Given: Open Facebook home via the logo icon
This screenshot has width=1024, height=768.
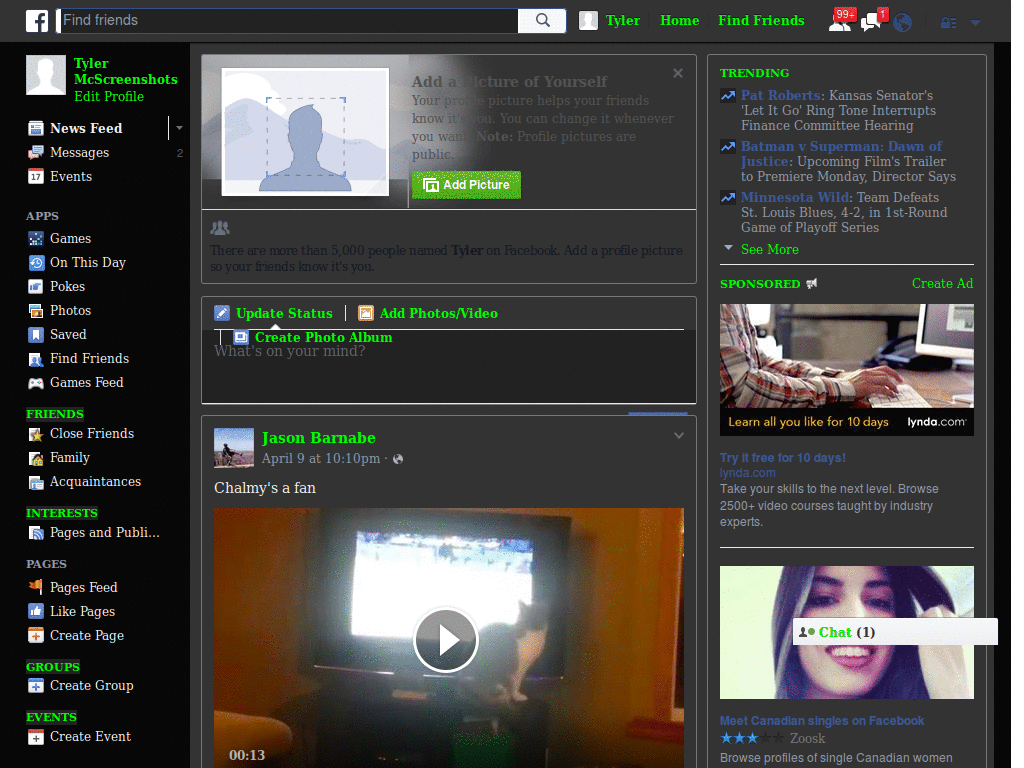Looking at the screenshot, I should click(x=36, y=20).
